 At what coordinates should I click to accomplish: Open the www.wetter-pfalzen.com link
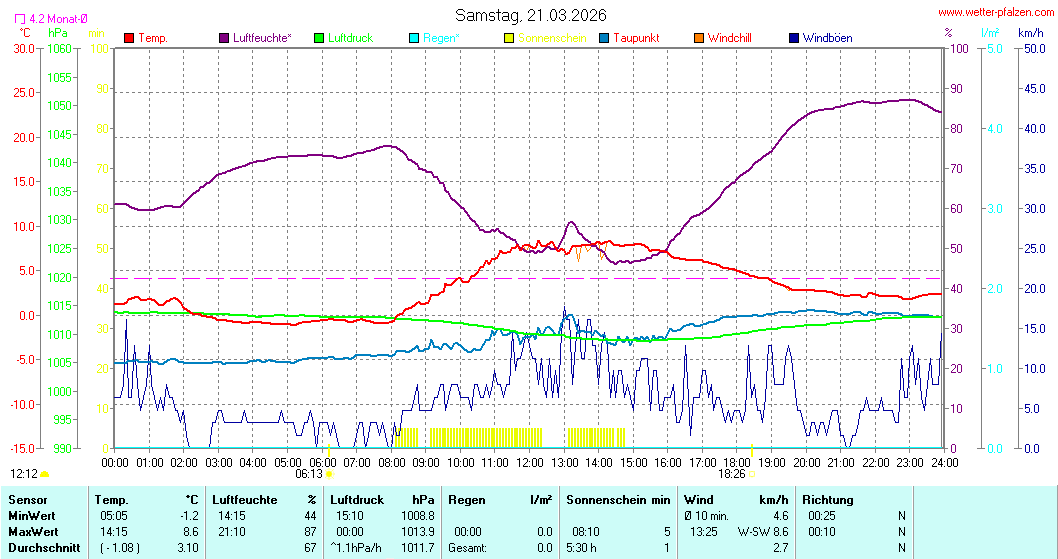(995, 13)
